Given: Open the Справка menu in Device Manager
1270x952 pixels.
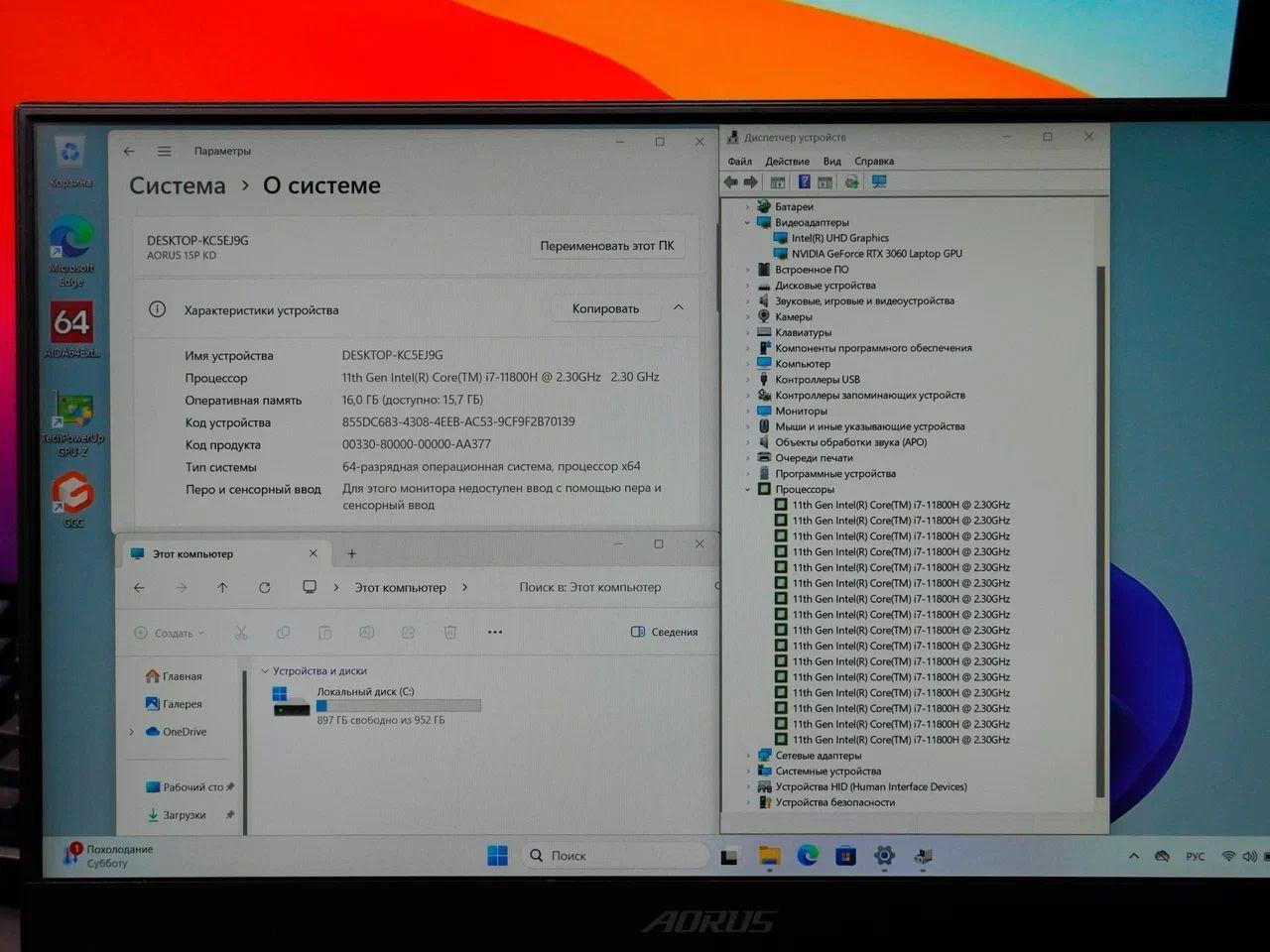Looking at the screenshot, I should (874, 161).
